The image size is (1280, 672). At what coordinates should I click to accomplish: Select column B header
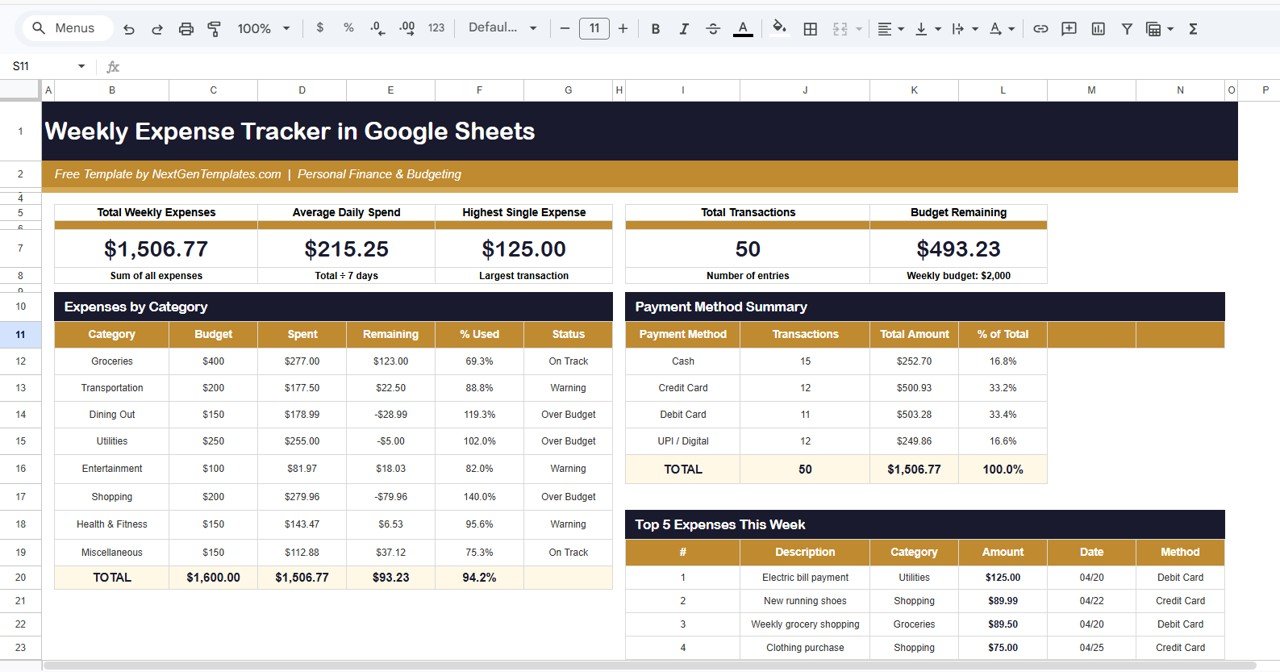[112, 90]
